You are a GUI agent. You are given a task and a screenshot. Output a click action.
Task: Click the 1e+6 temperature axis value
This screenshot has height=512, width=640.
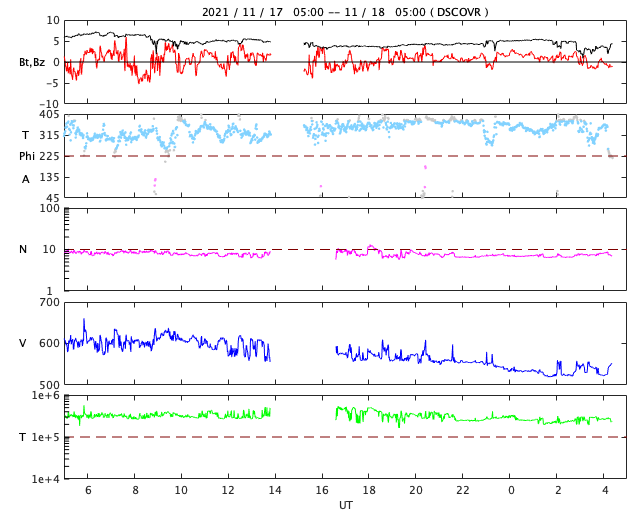pyautogui.click(x=45, y=396)
